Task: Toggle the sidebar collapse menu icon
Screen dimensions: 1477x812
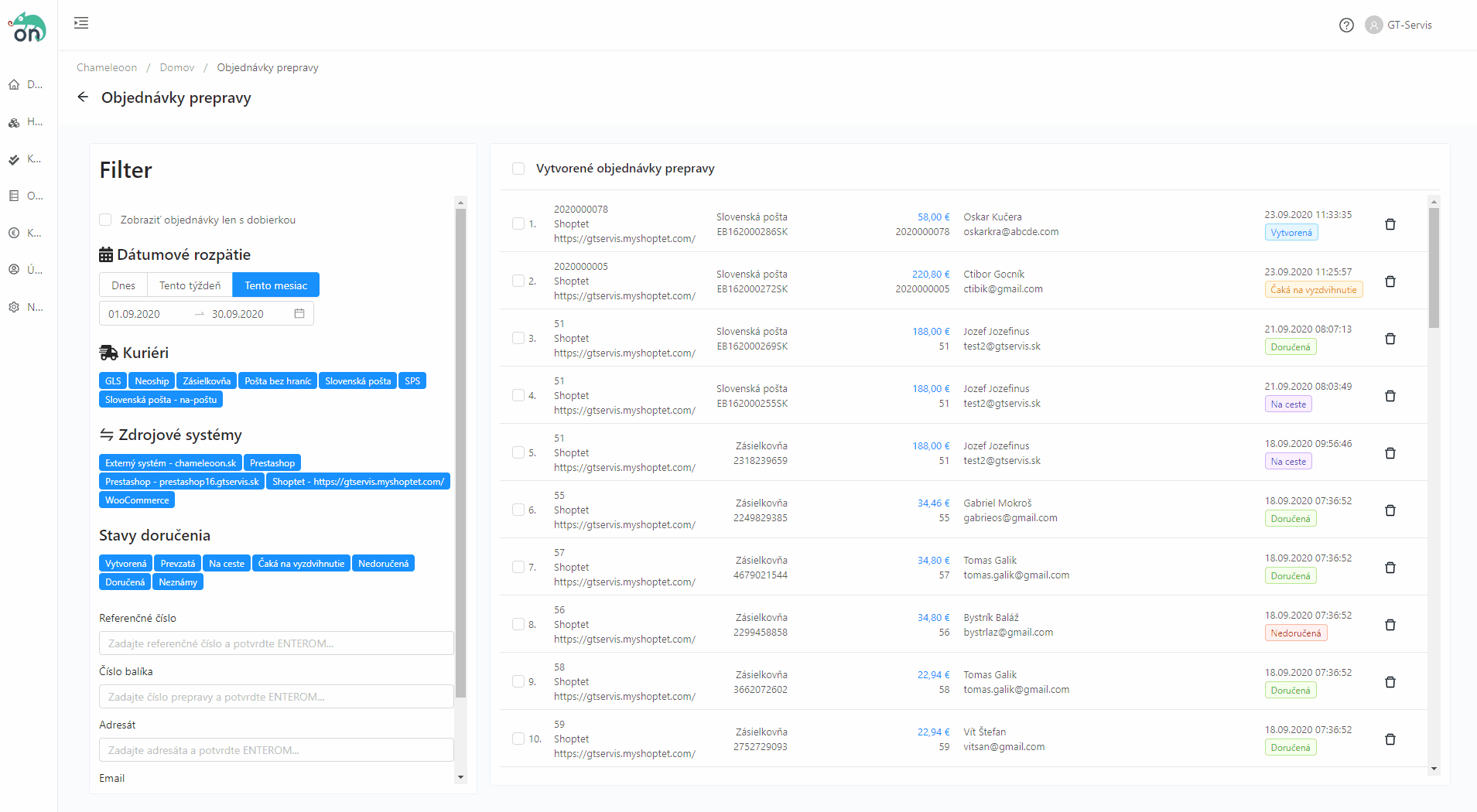Action: [81, 23]
